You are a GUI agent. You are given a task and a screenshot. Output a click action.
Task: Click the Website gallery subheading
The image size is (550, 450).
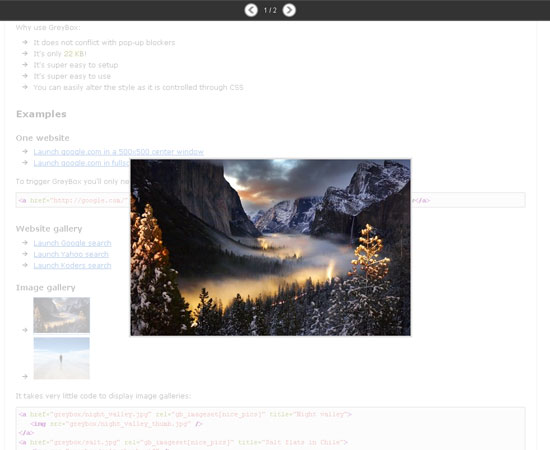pyautogui.click(x=49, y=229)
